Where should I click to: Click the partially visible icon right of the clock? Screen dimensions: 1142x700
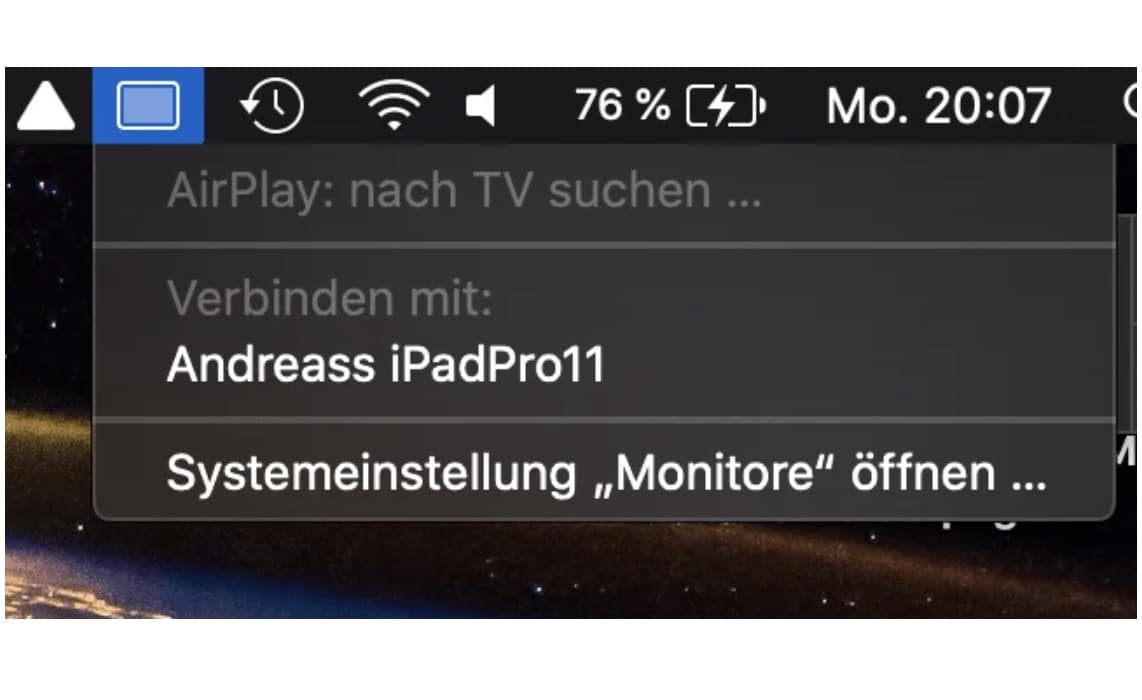(x=1130, y=102)
